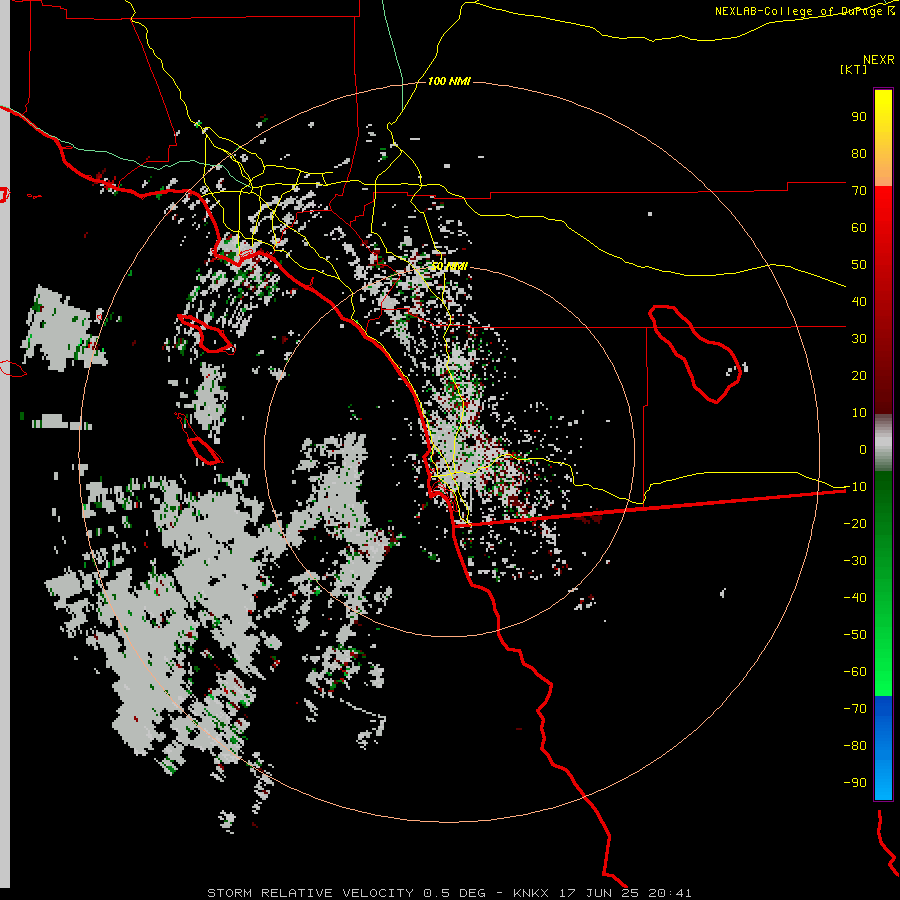The height and width of the screenshot is (900, 900).
Task: Click the KNKX station identifier
Action: pyautogui.click(x=531, y=893)
